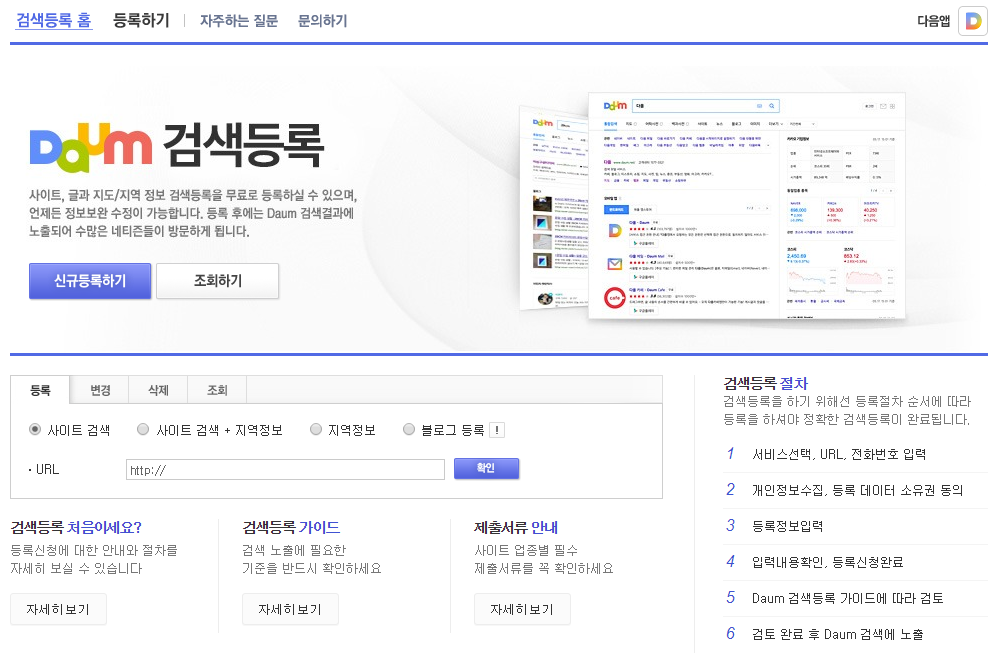
Task: Switch to the 변경 tab
Action: [99, 390]
